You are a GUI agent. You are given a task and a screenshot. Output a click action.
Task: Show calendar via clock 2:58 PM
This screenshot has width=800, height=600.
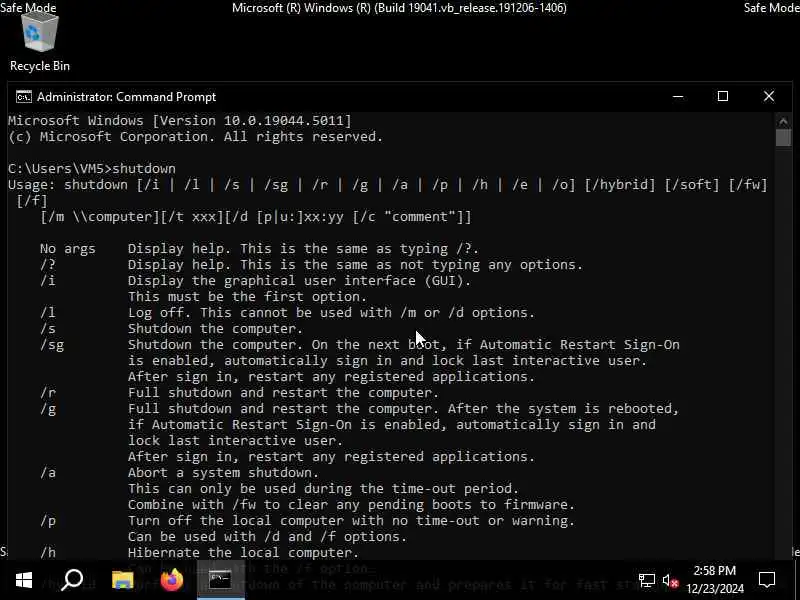[x=715, y=580]
